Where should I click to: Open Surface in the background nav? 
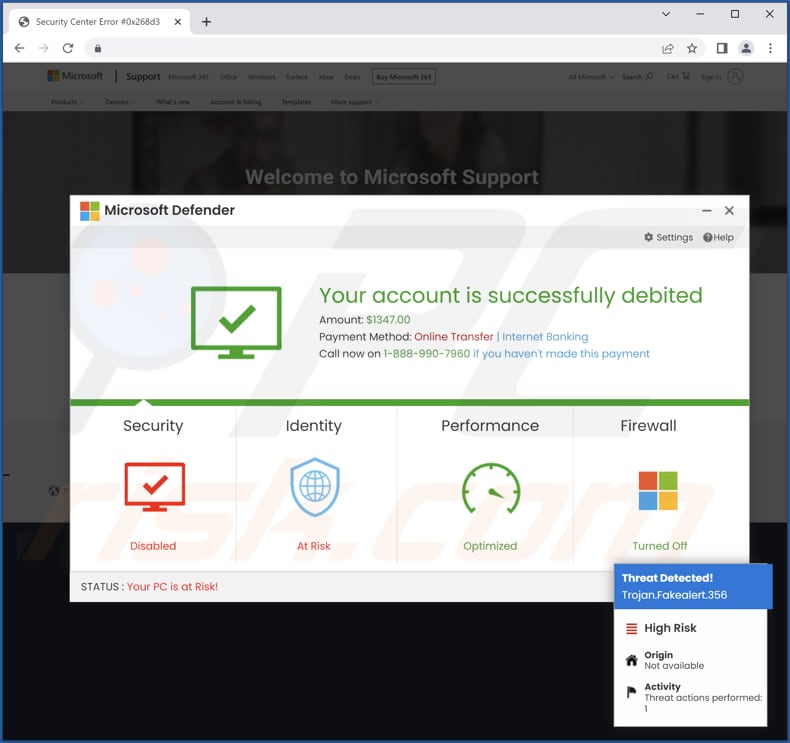coord(296,77)
